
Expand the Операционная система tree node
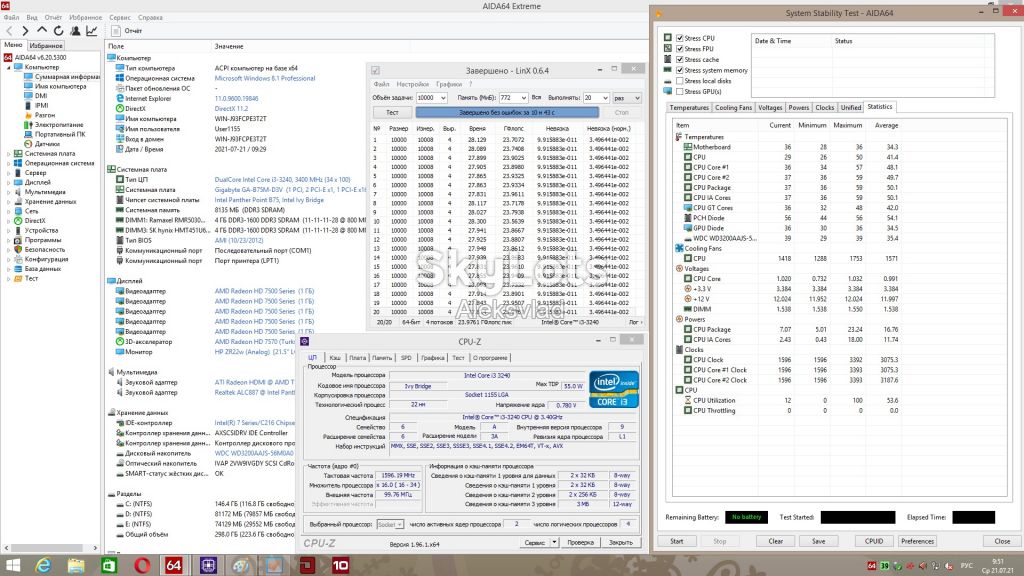9,163
